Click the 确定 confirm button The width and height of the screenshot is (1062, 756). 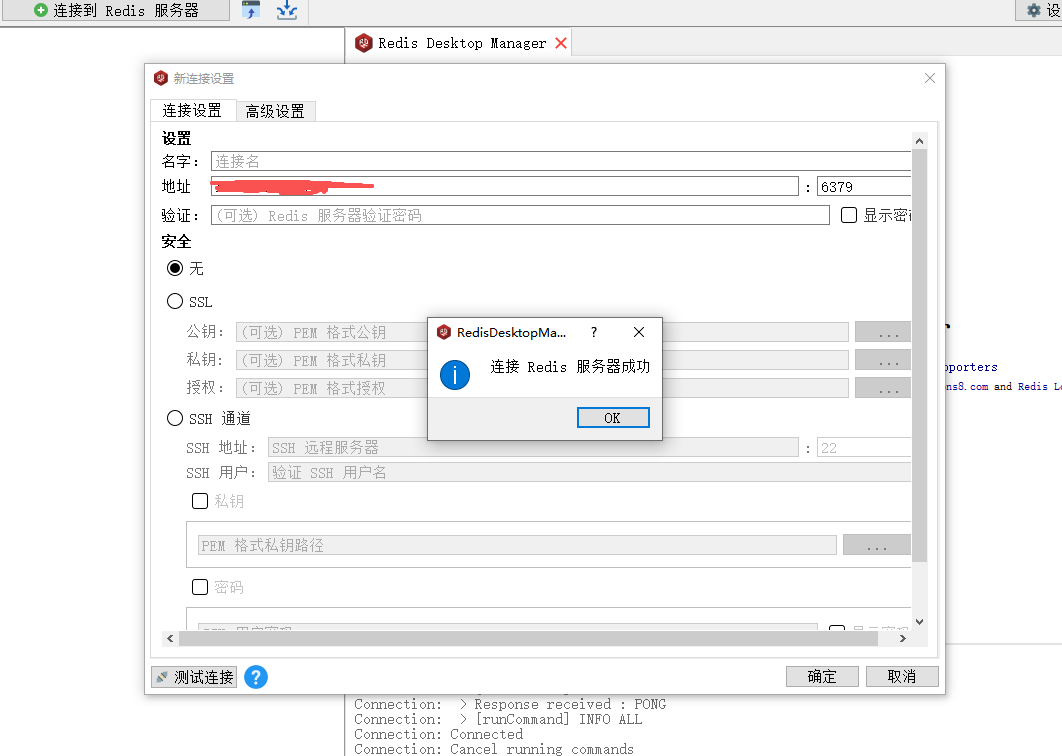click(822, 676)
